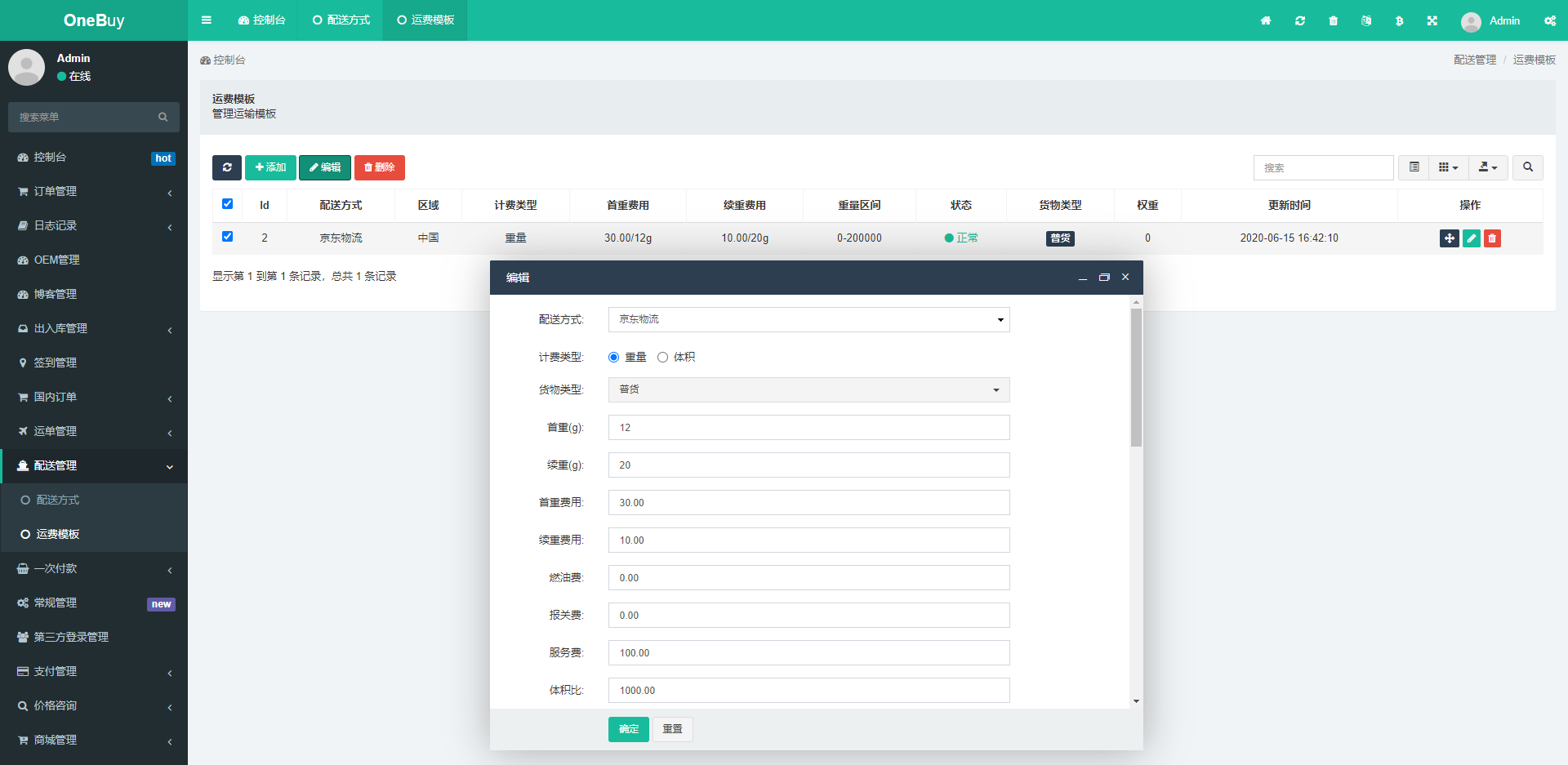Focus the 续重费用 input field

click(808, 540)
